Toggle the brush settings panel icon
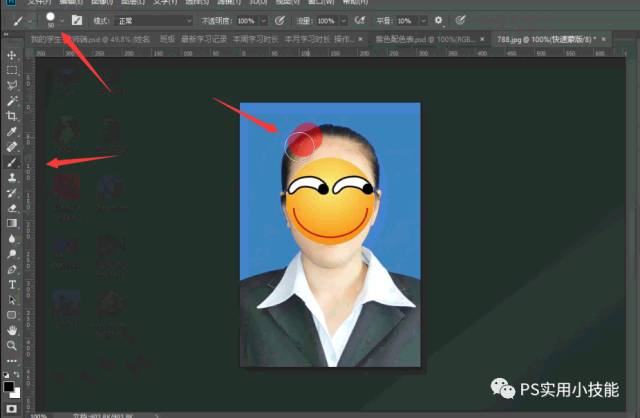The image size is (640, 418). pos(77,20)
